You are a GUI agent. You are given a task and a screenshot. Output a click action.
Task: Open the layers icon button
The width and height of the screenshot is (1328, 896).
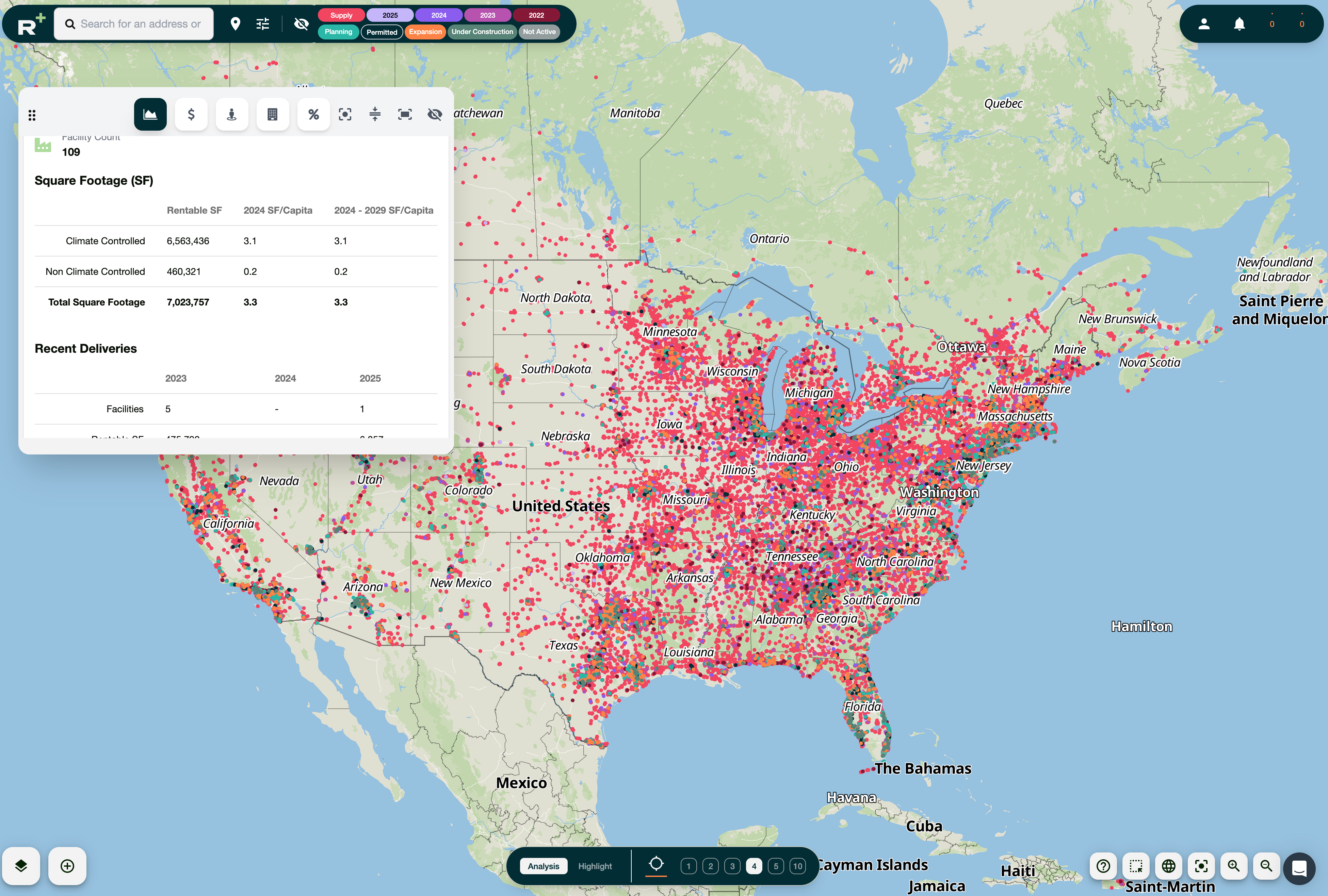21,866
